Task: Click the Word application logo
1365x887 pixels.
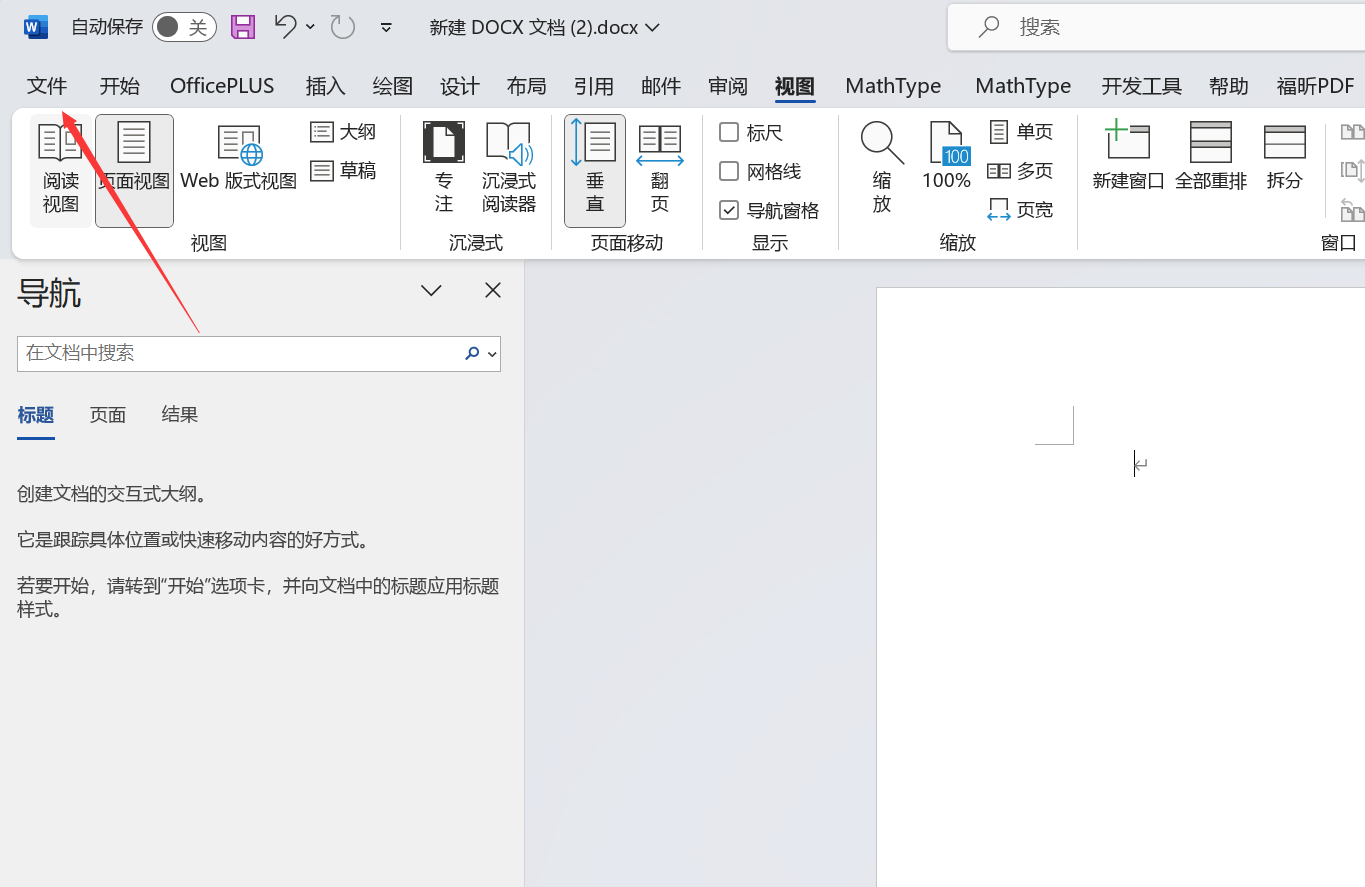Action: 36,27
